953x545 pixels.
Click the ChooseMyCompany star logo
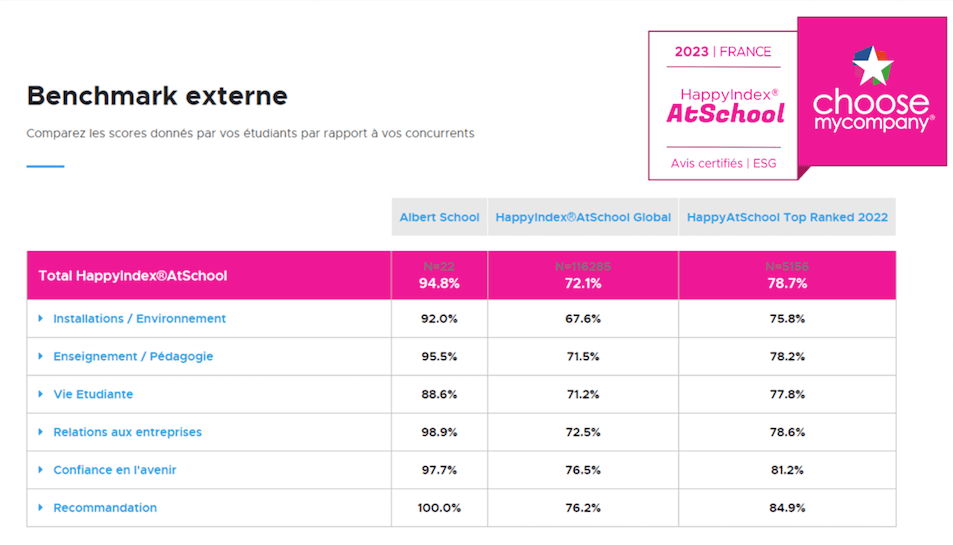(x=871, y=64)
